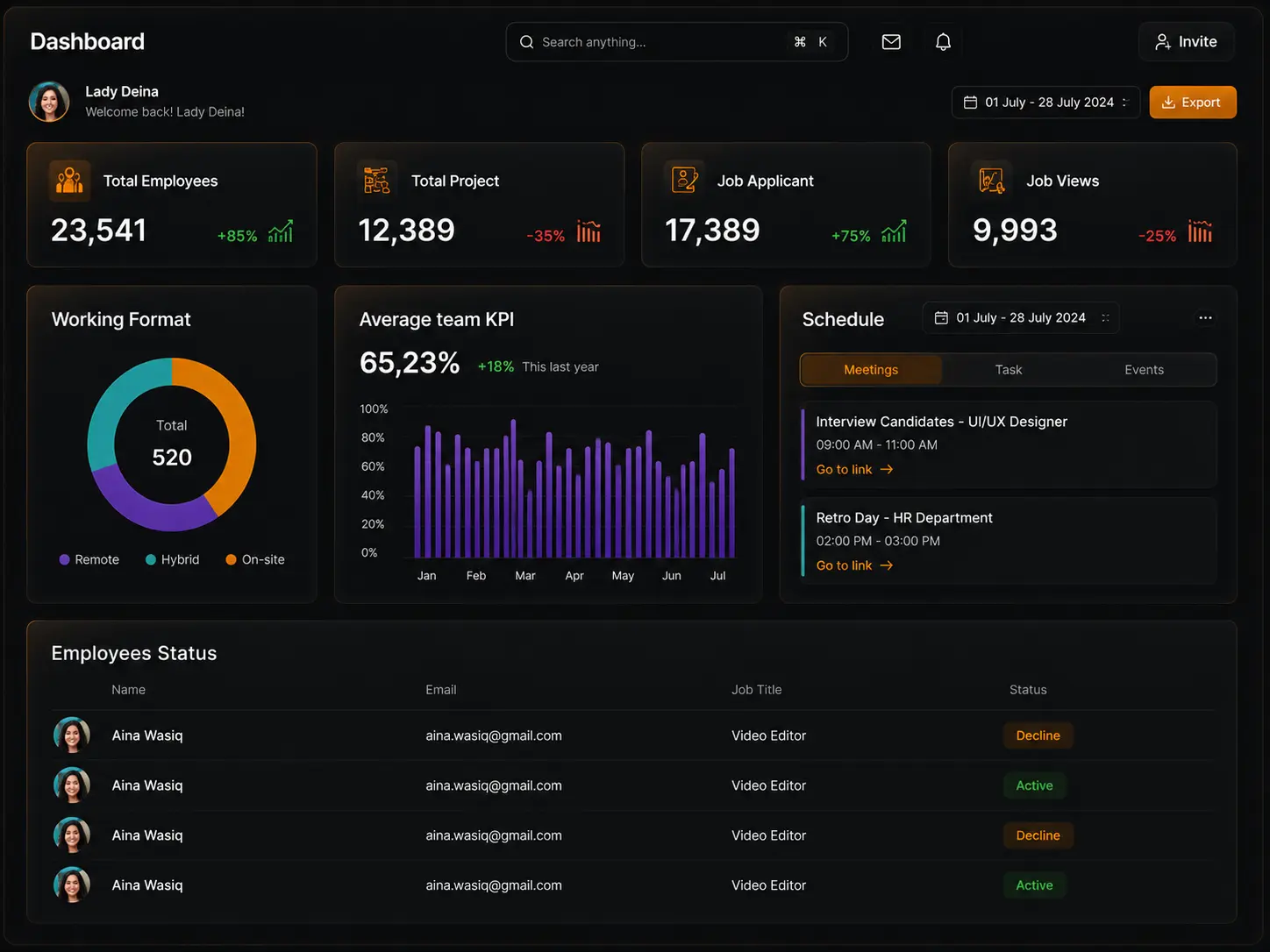The width and height of the screenshot is (1270, 952).
Task: Click the Job Views icon
Action: point(992,181)
